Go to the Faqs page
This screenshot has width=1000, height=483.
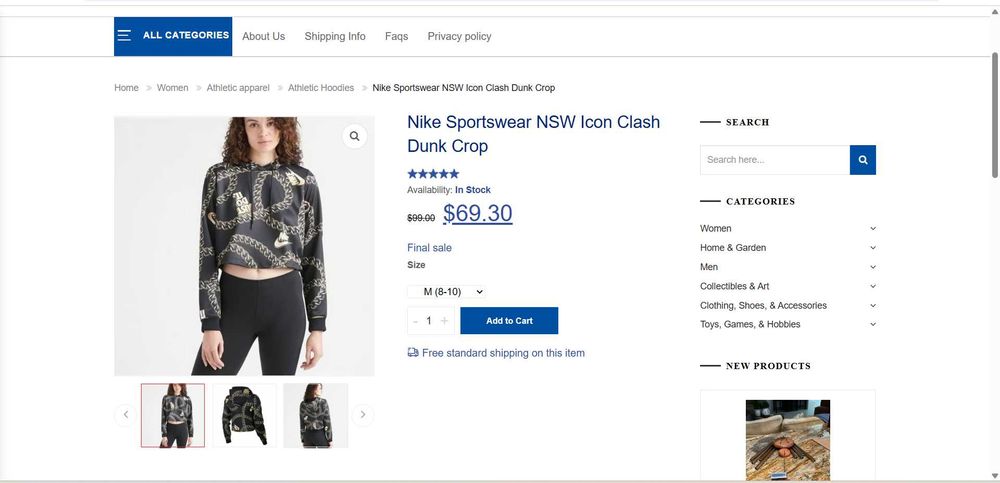tap(396, 36)
